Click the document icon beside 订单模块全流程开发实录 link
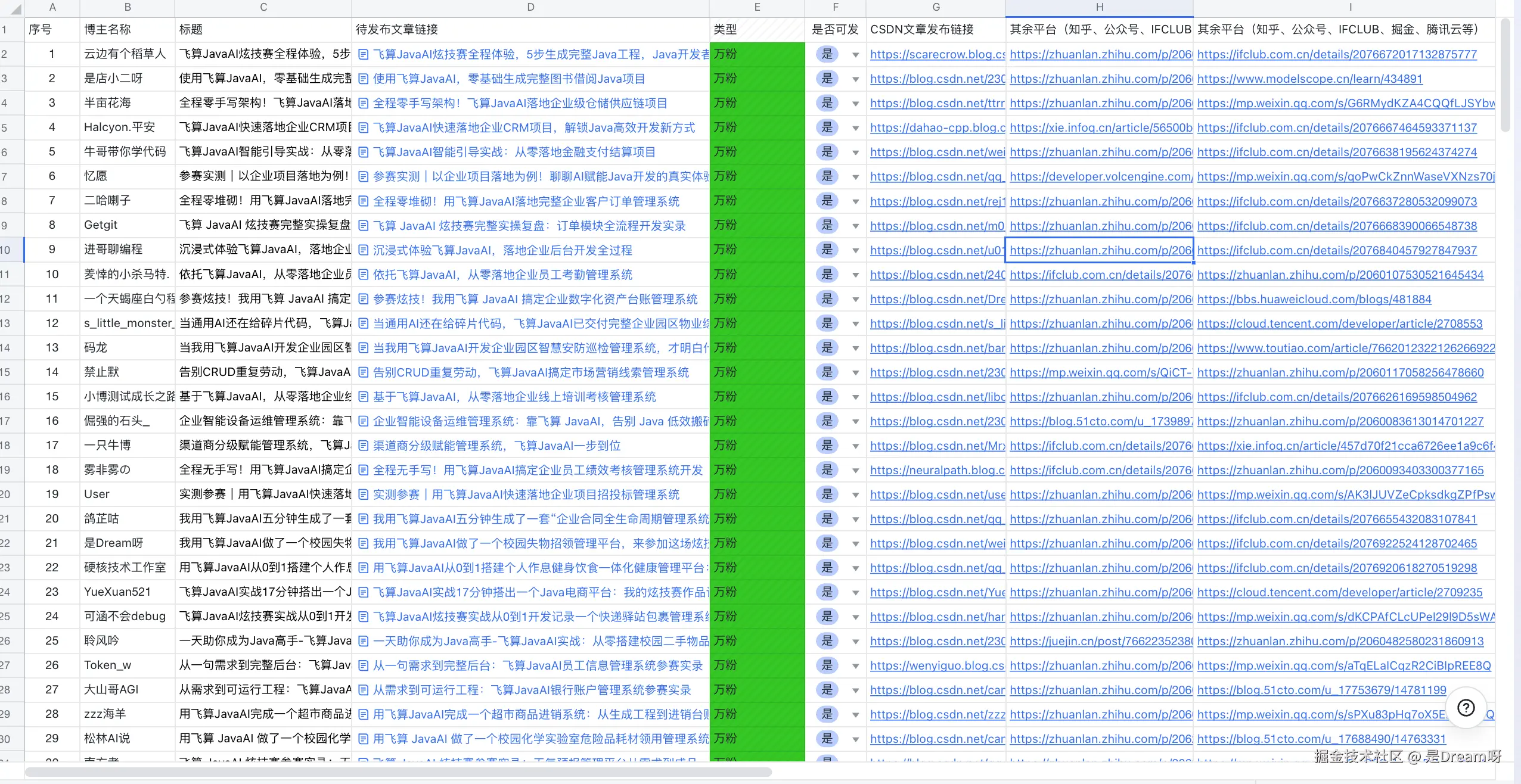Image resolution: width=1521 pixels, height=784 pixels. pos(363,226)
